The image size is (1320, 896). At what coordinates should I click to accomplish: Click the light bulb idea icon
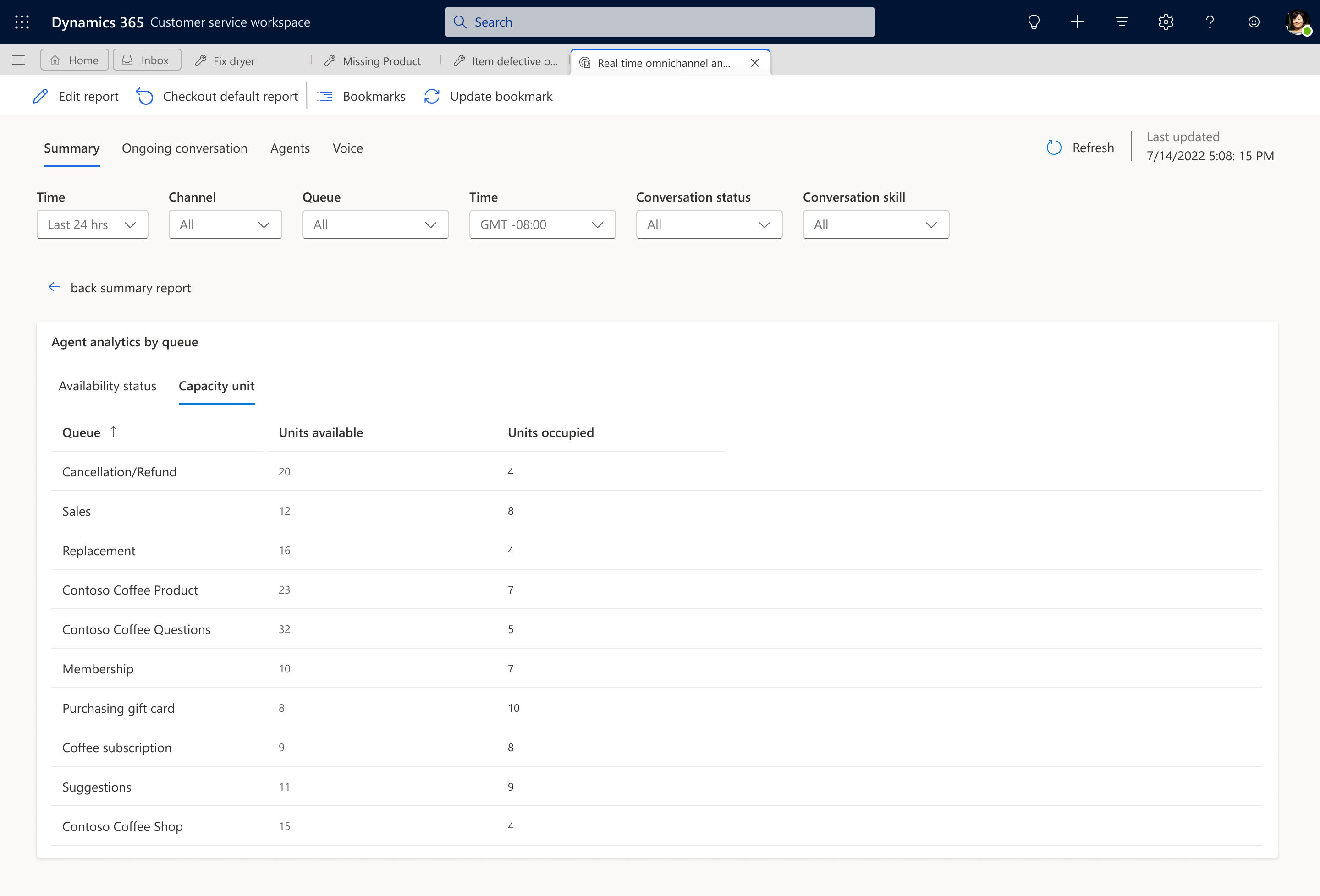(x=1034, y=22)
